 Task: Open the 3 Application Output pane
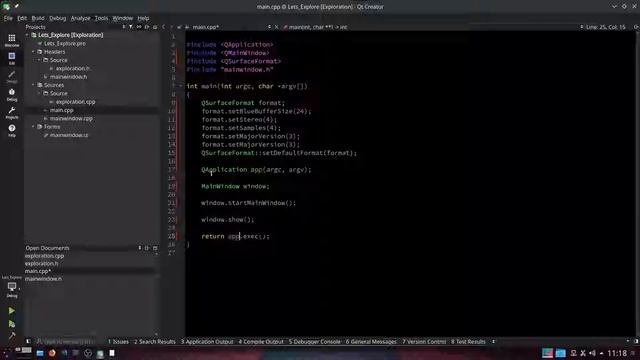(x=207, y=342)
